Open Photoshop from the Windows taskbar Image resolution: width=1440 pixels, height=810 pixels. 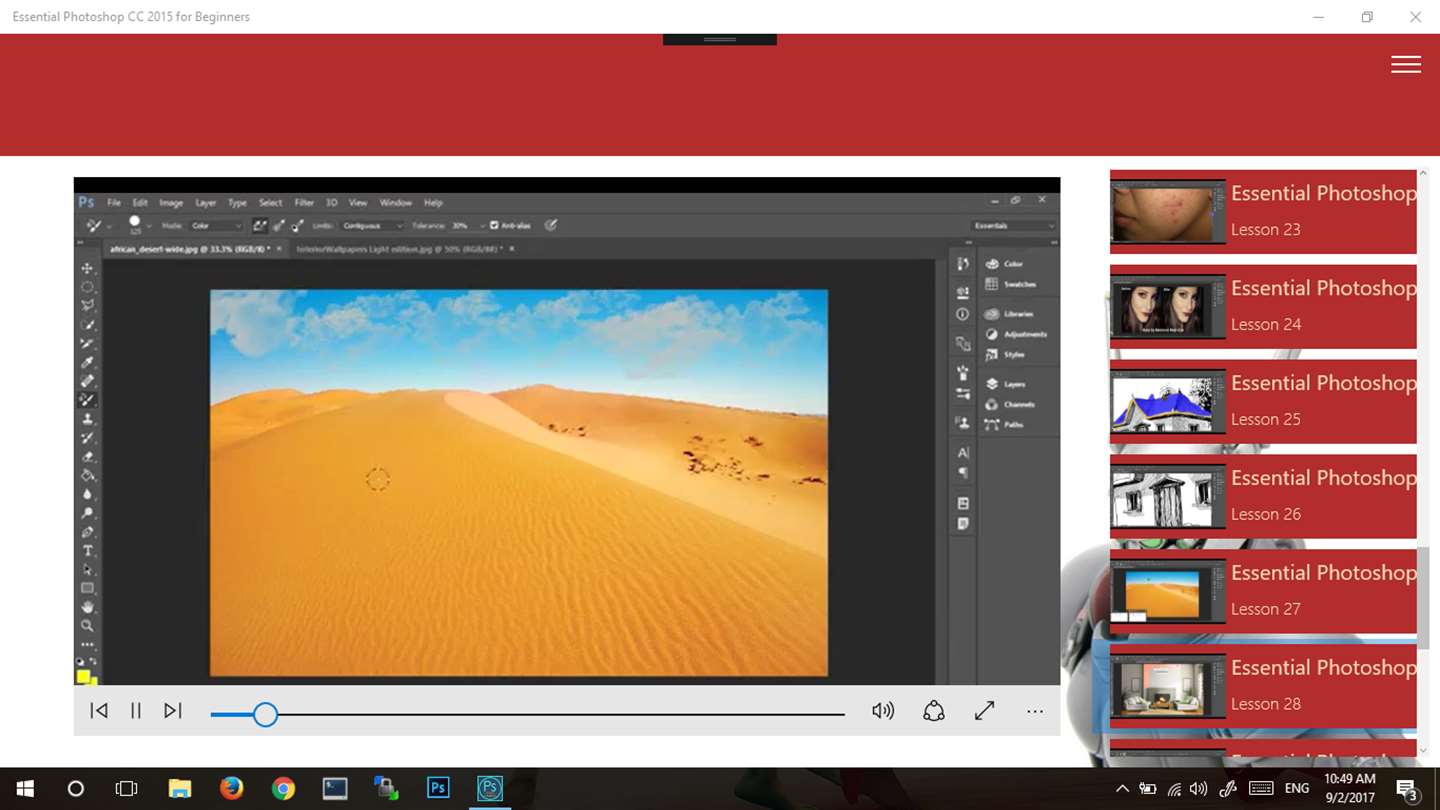pos(438,788)
